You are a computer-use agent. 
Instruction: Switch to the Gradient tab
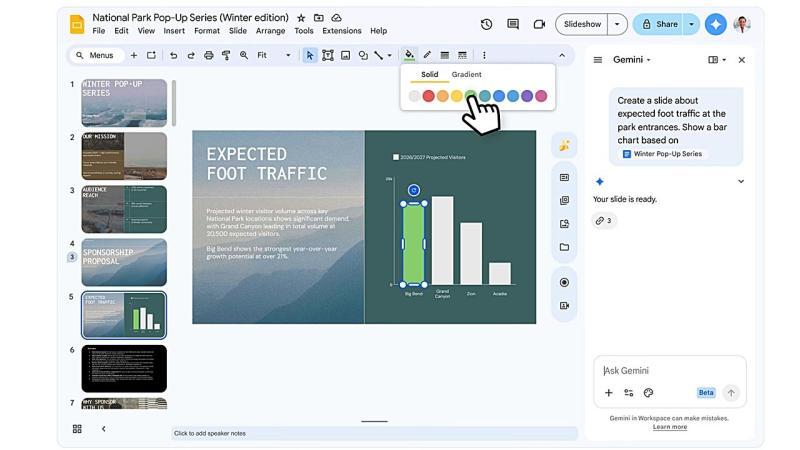click(466, 75)
